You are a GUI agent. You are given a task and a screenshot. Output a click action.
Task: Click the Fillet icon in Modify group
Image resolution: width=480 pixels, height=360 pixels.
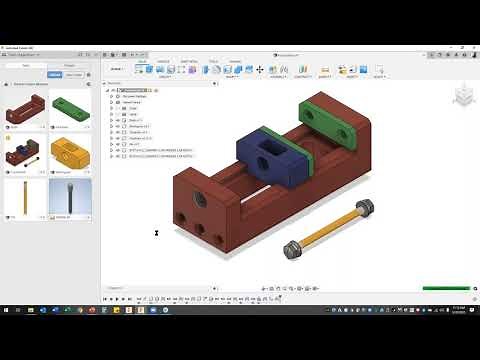coord(217,69)
